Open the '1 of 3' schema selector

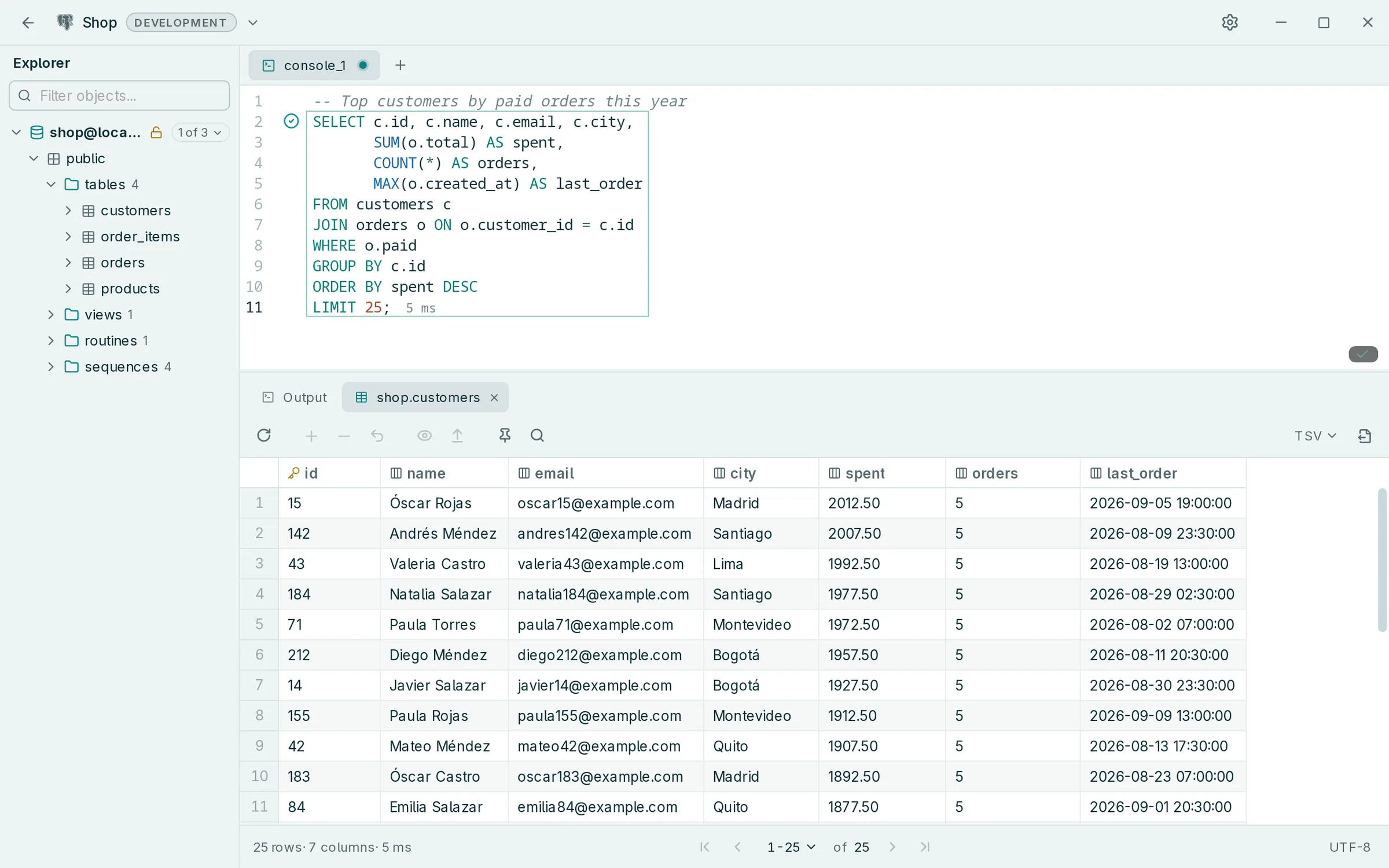tap(200, 133)
